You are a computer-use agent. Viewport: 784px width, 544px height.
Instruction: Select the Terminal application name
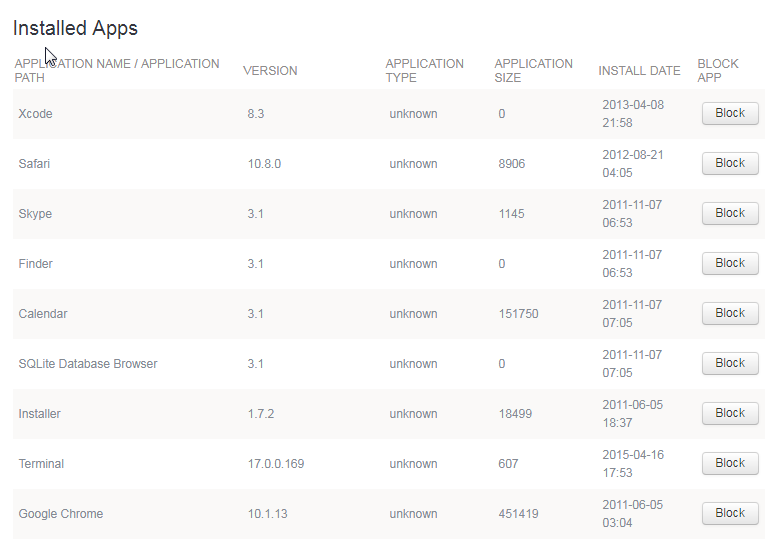coord(41,464)
